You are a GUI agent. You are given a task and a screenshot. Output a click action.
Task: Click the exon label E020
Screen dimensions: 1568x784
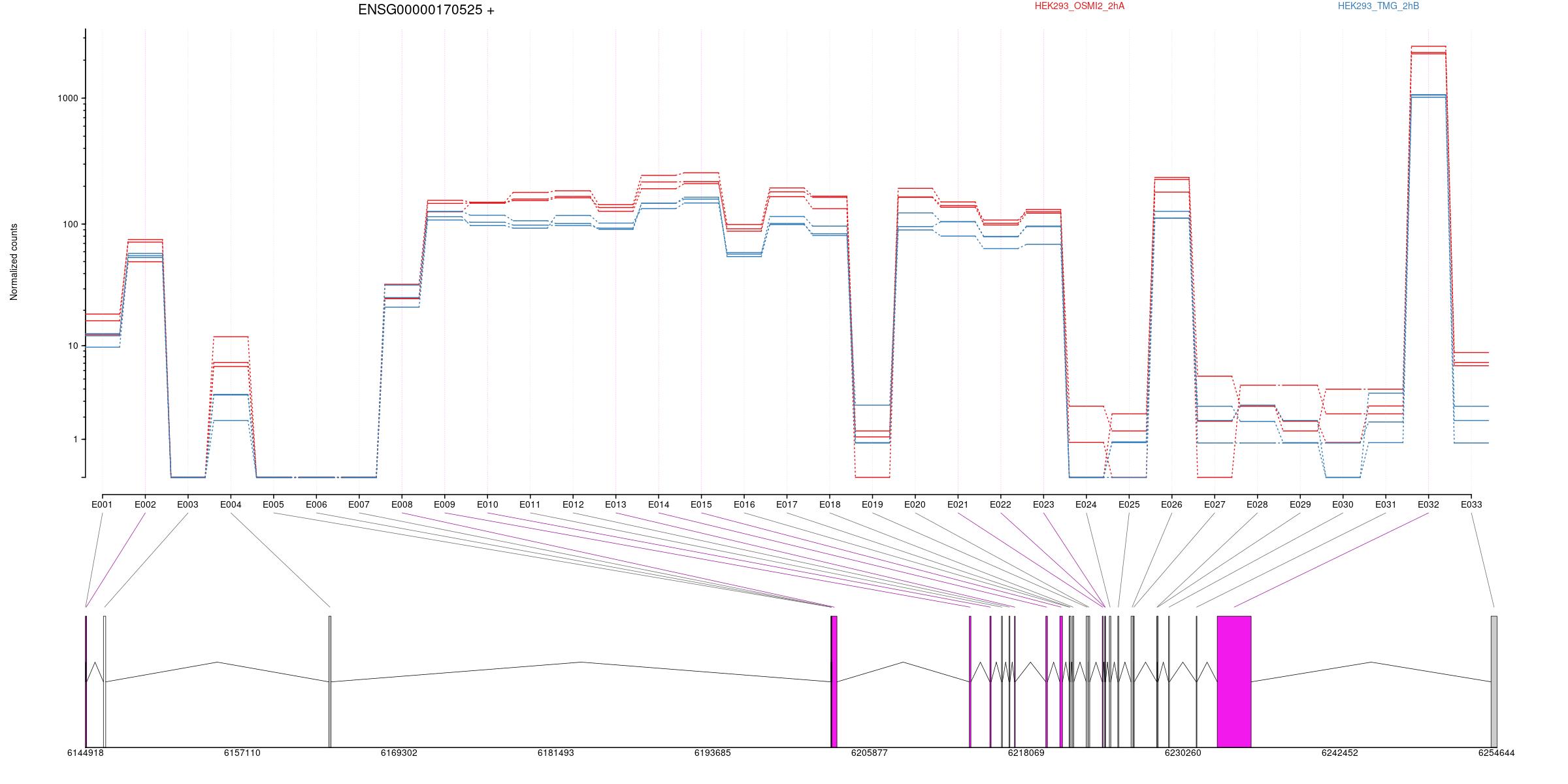[x=915, y=504]
